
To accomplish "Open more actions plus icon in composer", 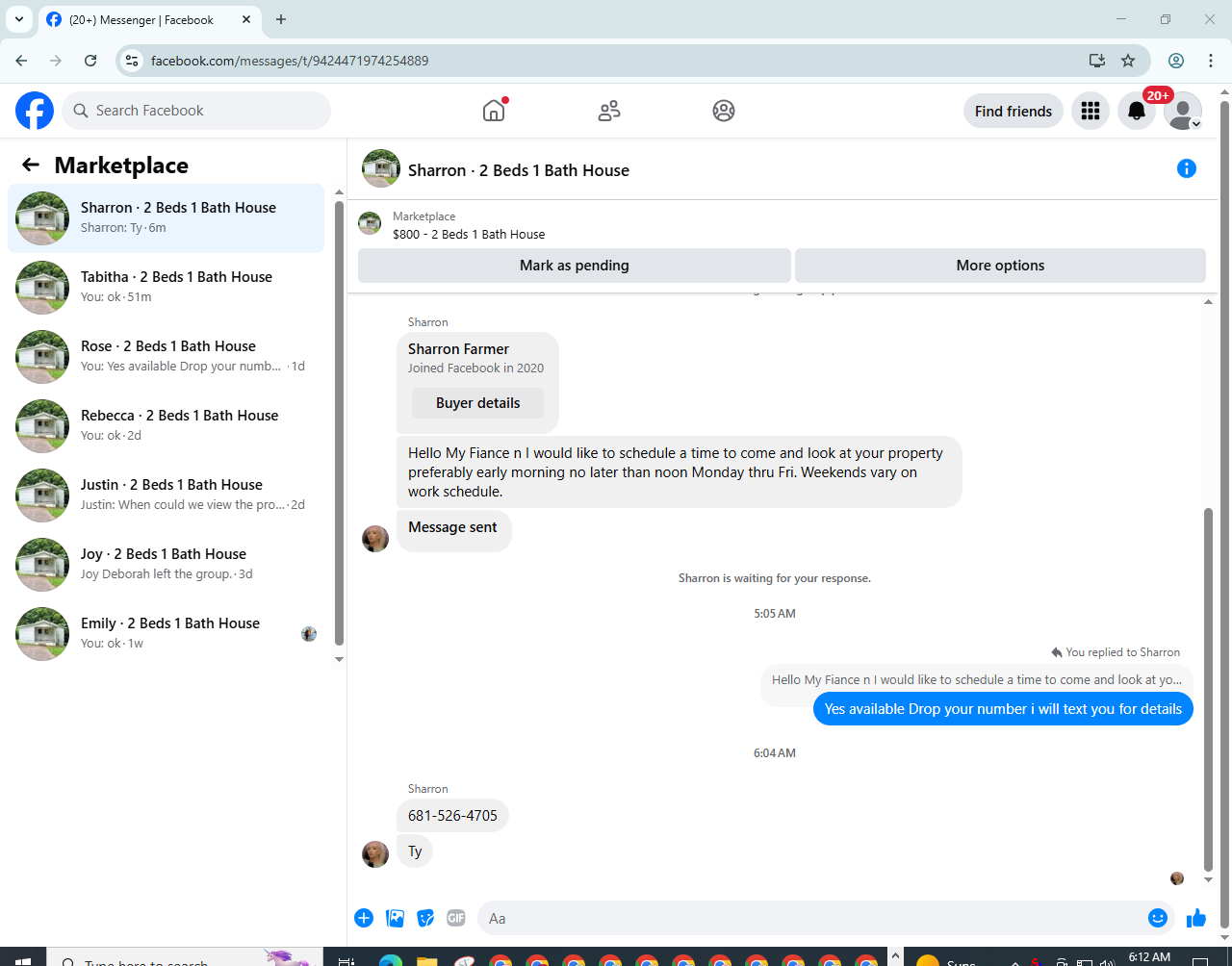I will click(x=364, y=918).
